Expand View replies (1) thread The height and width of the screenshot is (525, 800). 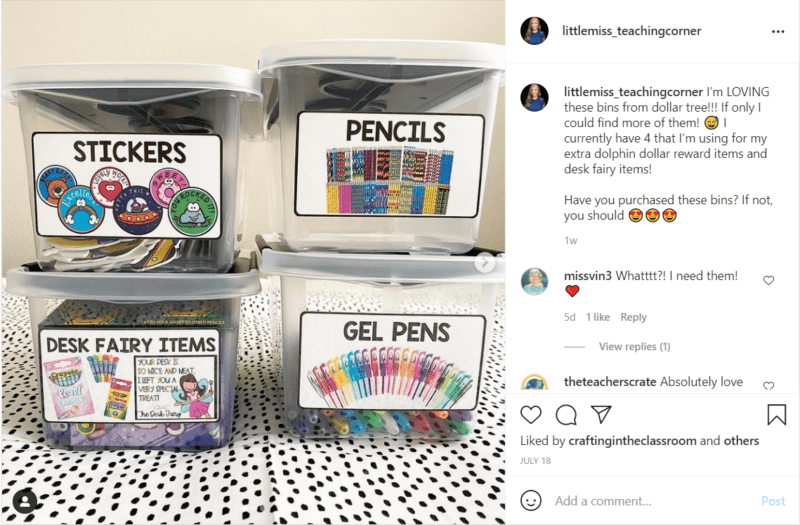(634, 346)
